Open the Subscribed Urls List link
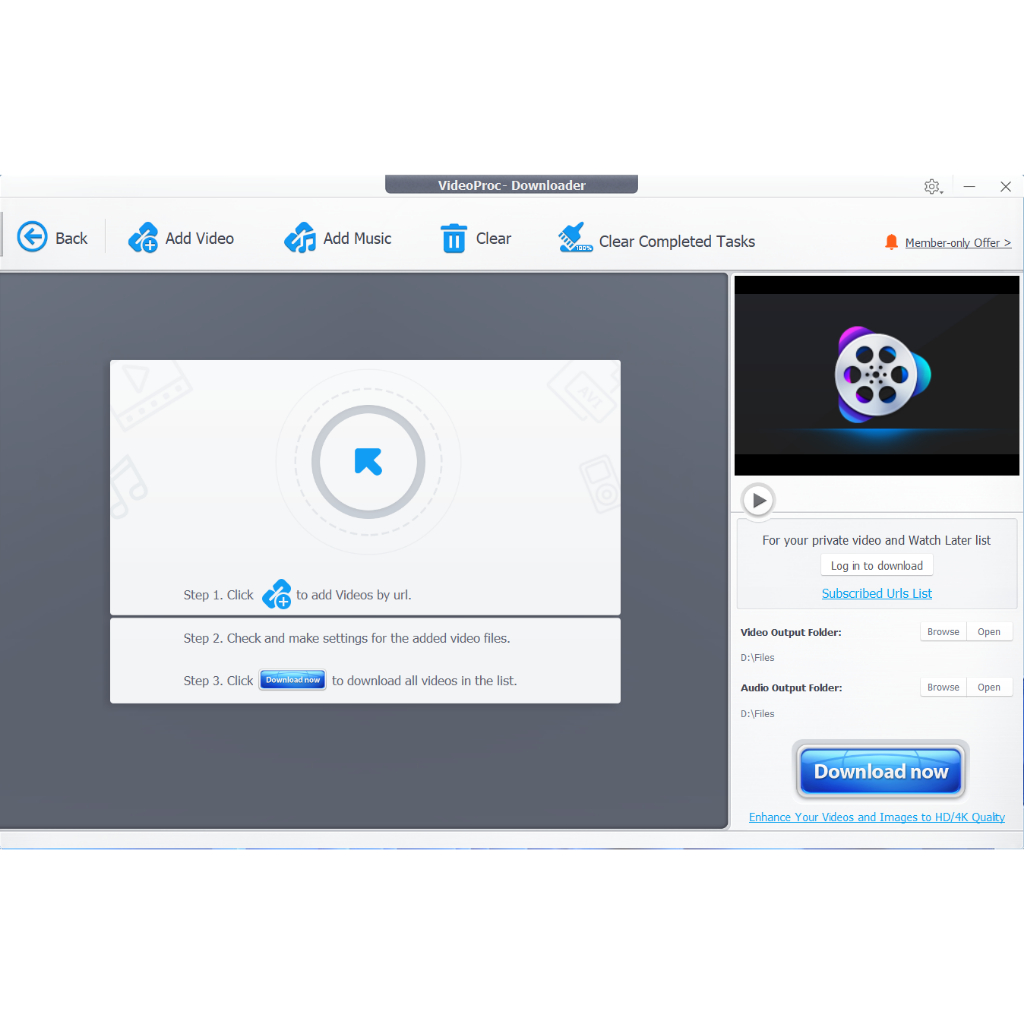Image resolution: width=1024 pixels, height=1024 pixels. point(877,593)
